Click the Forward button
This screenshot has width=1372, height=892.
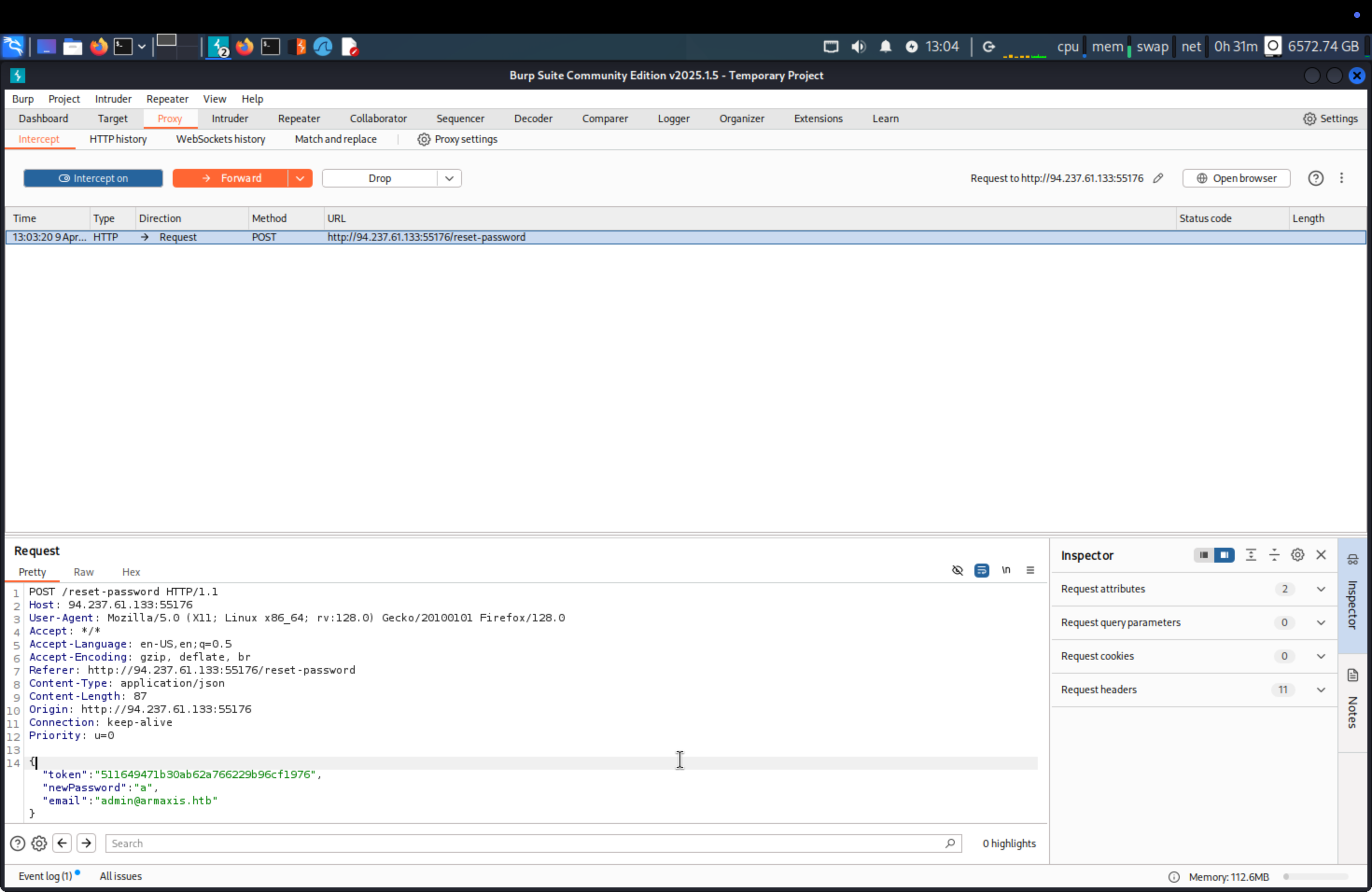click(230, 178)
